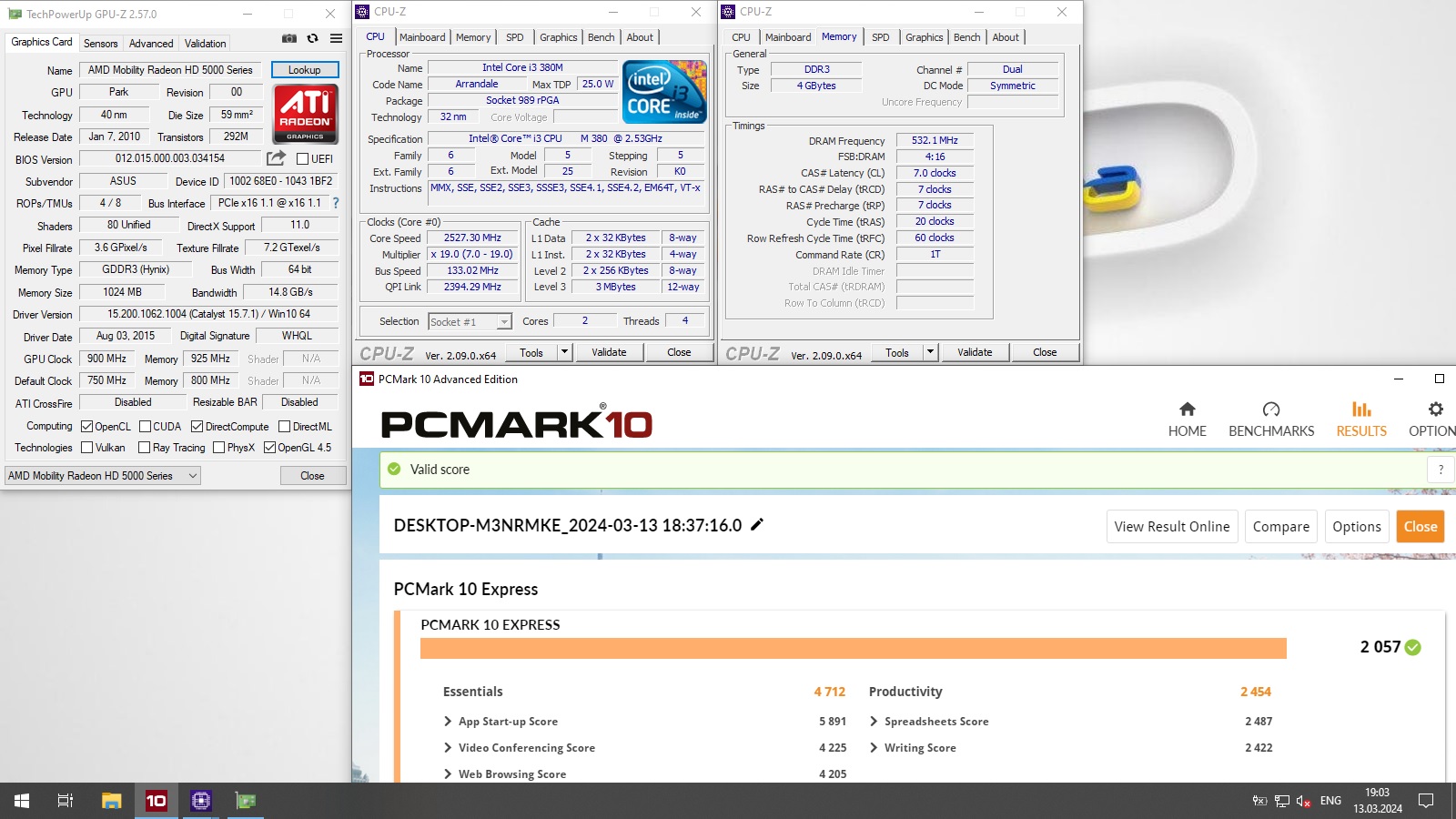
Task: Switch to GPU-Z taskbar icon
Action: click(246, 801)
